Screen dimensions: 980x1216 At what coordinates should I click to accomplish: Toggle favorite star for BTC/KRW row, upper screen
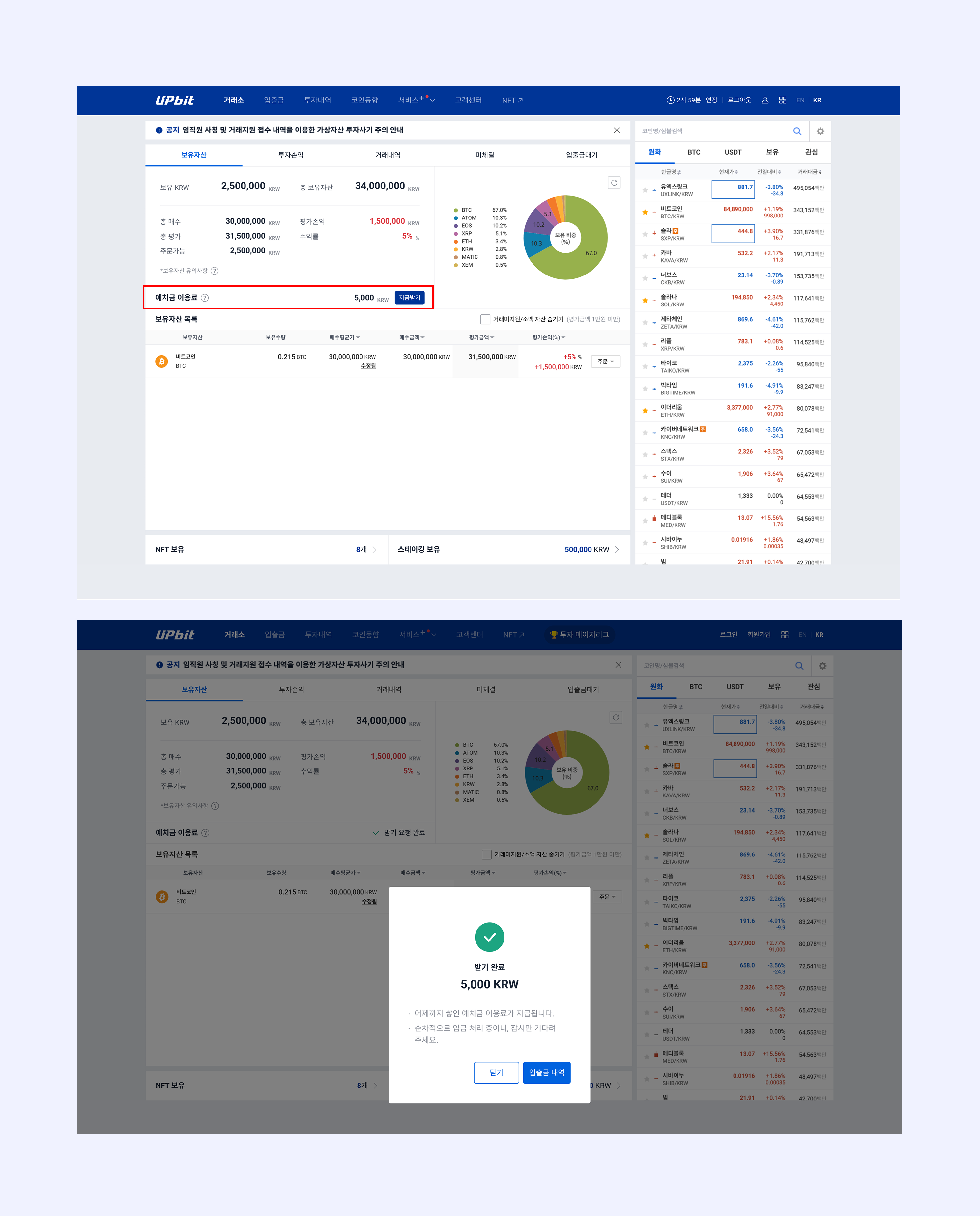point(645,212)
